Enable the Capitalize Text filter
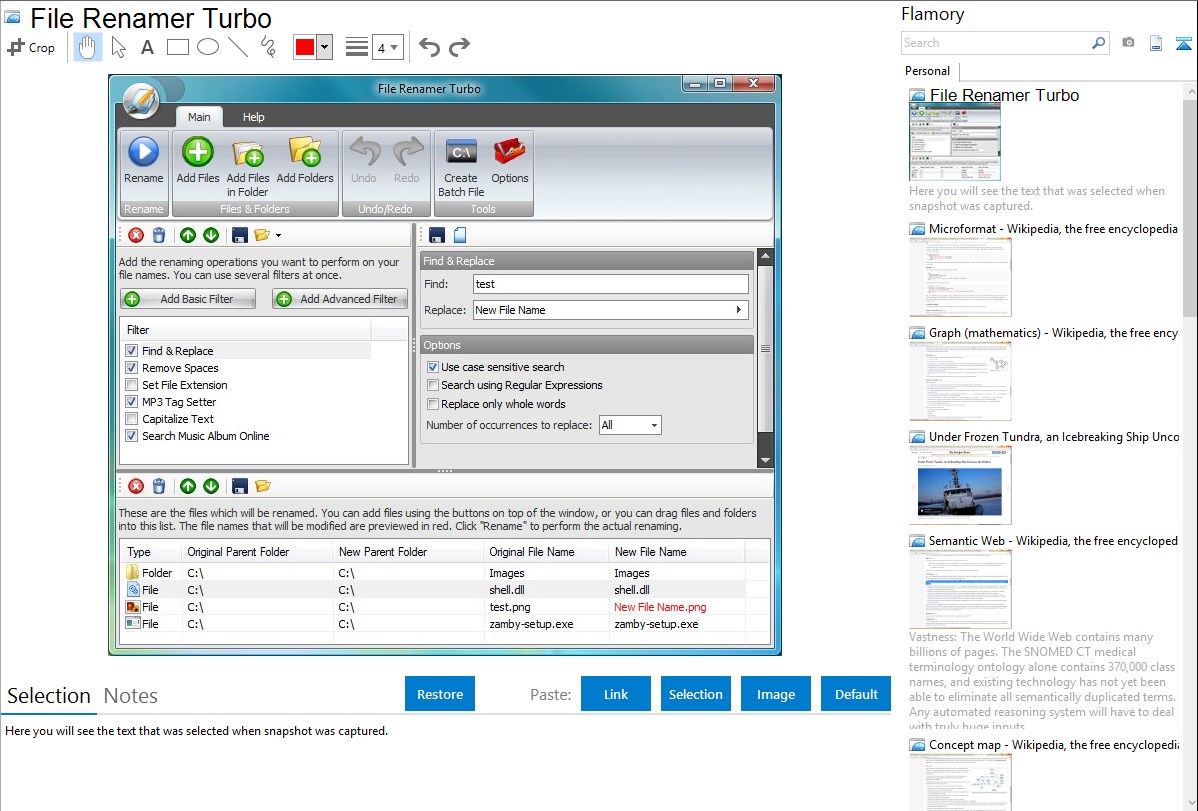This screenshot has height=811, width=1198. [131, 418]
